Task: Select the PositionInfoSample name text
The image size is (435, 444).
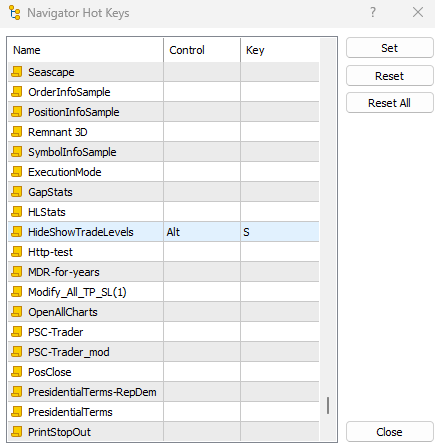Action: pos(74,112)
